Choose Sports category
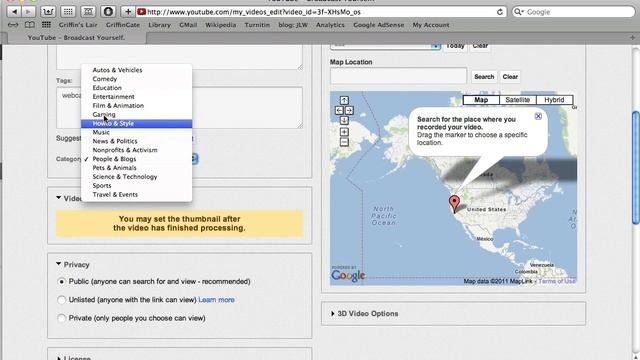Image resolution: width=640 pixels, height=360 pixels. (x=136, y=186)
